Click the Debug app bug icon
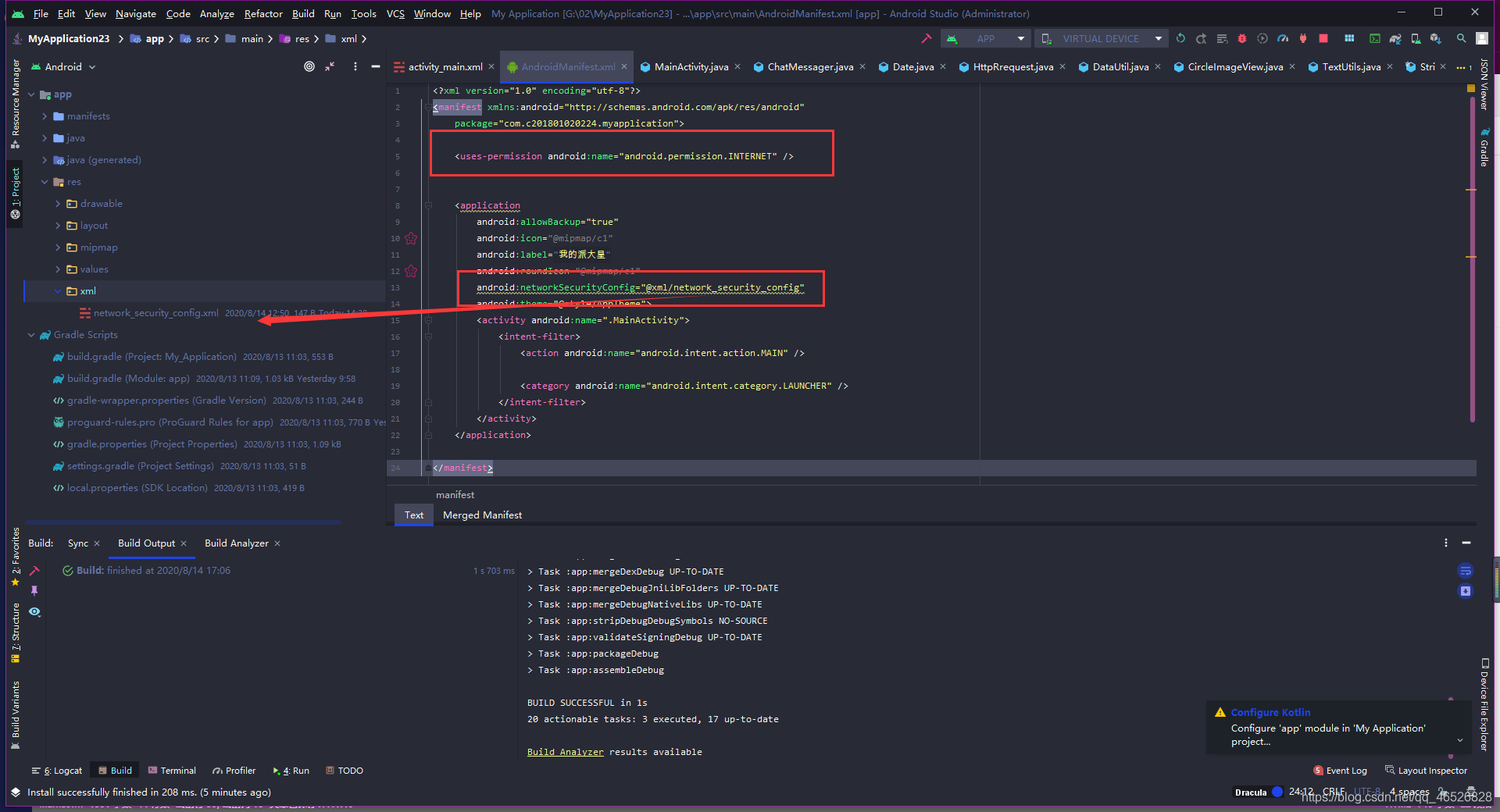The width and height of the screenshot is (1500, 812). pyautogui.click(x=1242, y=38)
